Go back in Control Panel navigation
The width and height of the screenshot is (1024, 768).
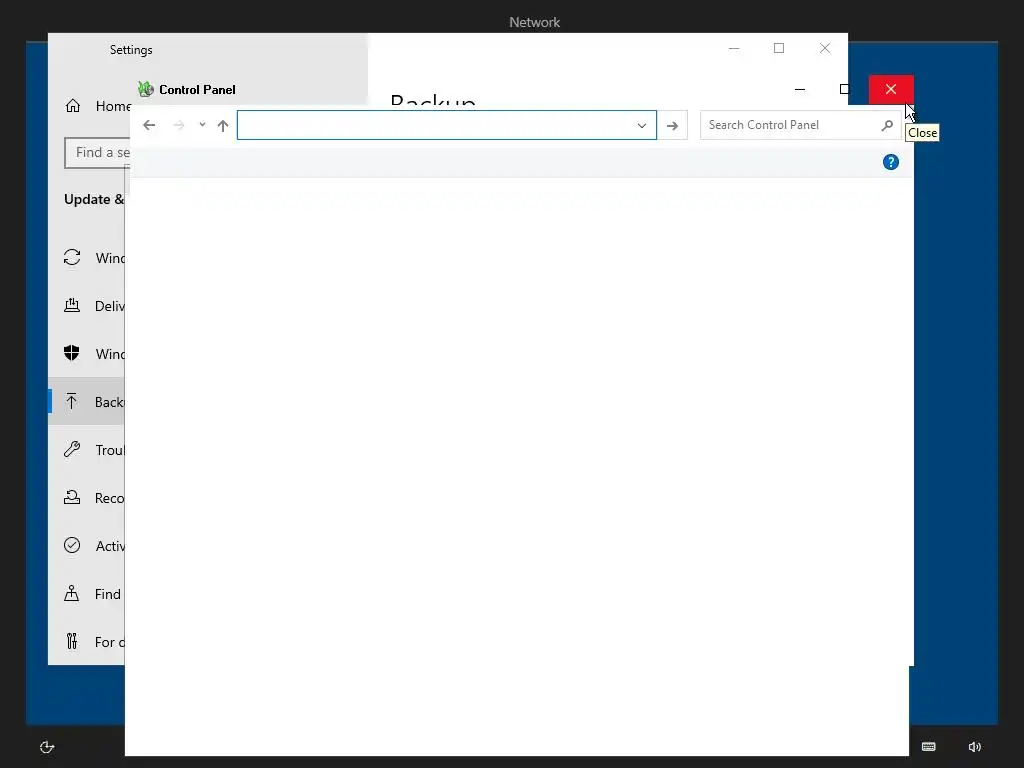[x=149, y=125]
